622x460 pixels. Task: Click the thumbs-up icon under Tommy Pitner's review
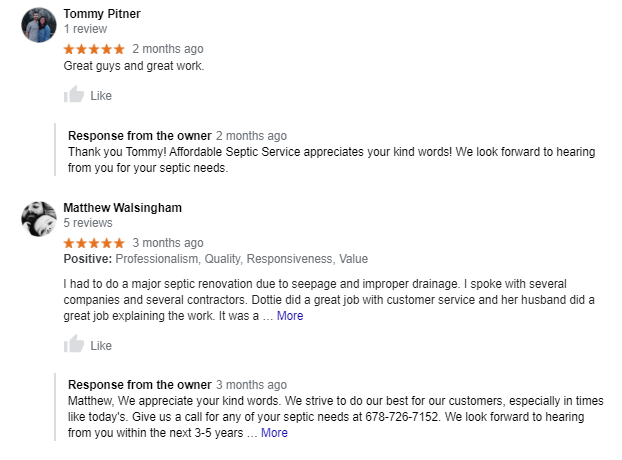pyautogui.click(x=74, y=95)
